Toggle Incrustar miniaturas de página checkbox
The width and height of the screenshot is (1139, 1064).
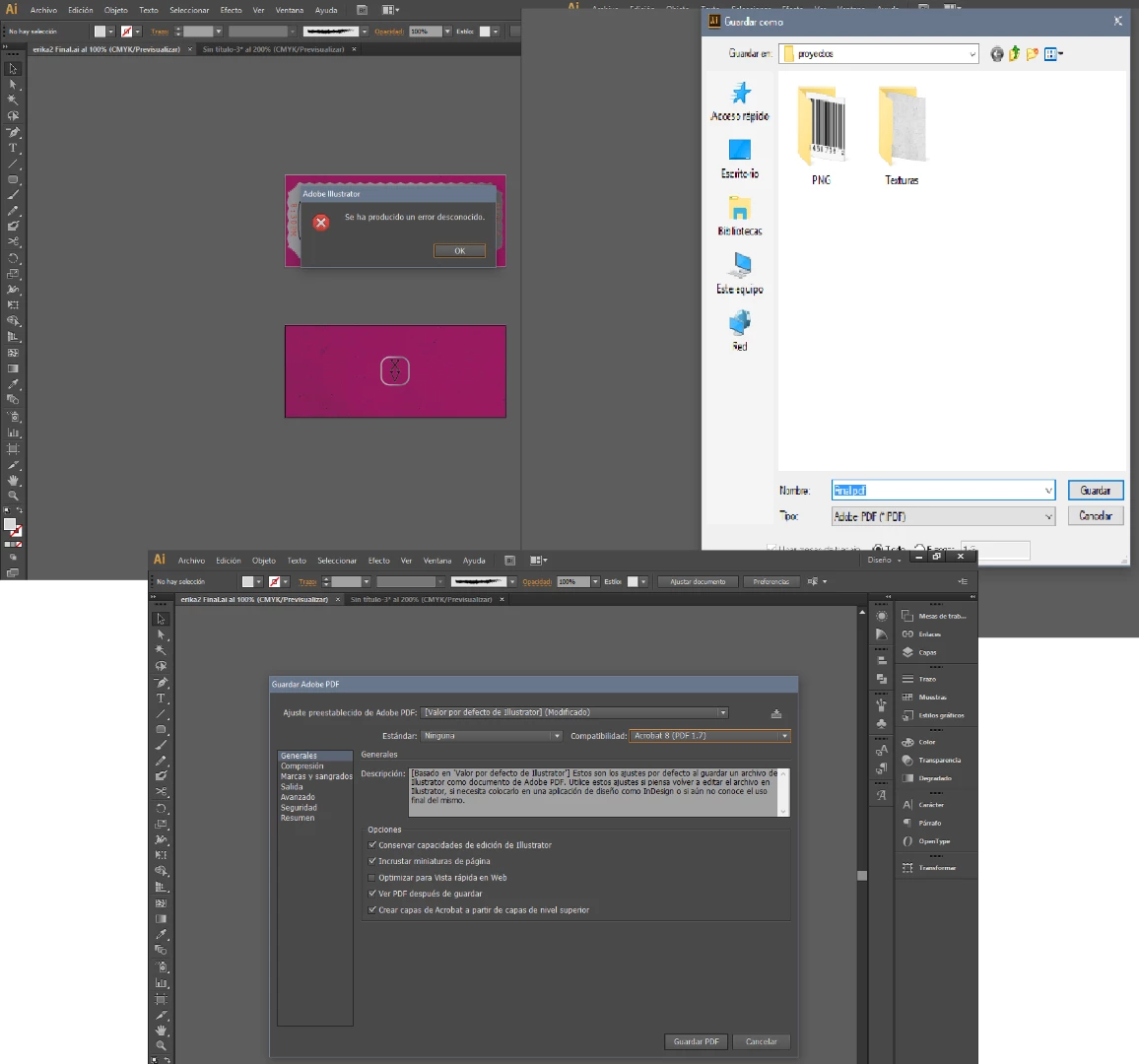click(x=372, y=861)
